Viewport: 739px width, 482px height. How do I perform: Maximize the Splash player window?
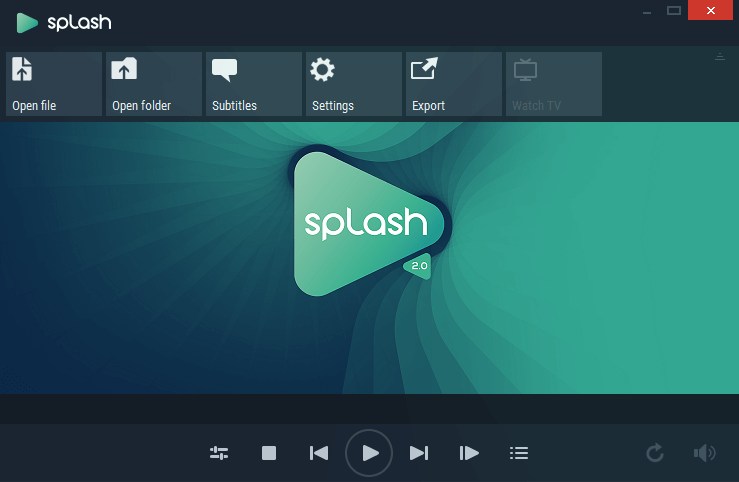674,10
